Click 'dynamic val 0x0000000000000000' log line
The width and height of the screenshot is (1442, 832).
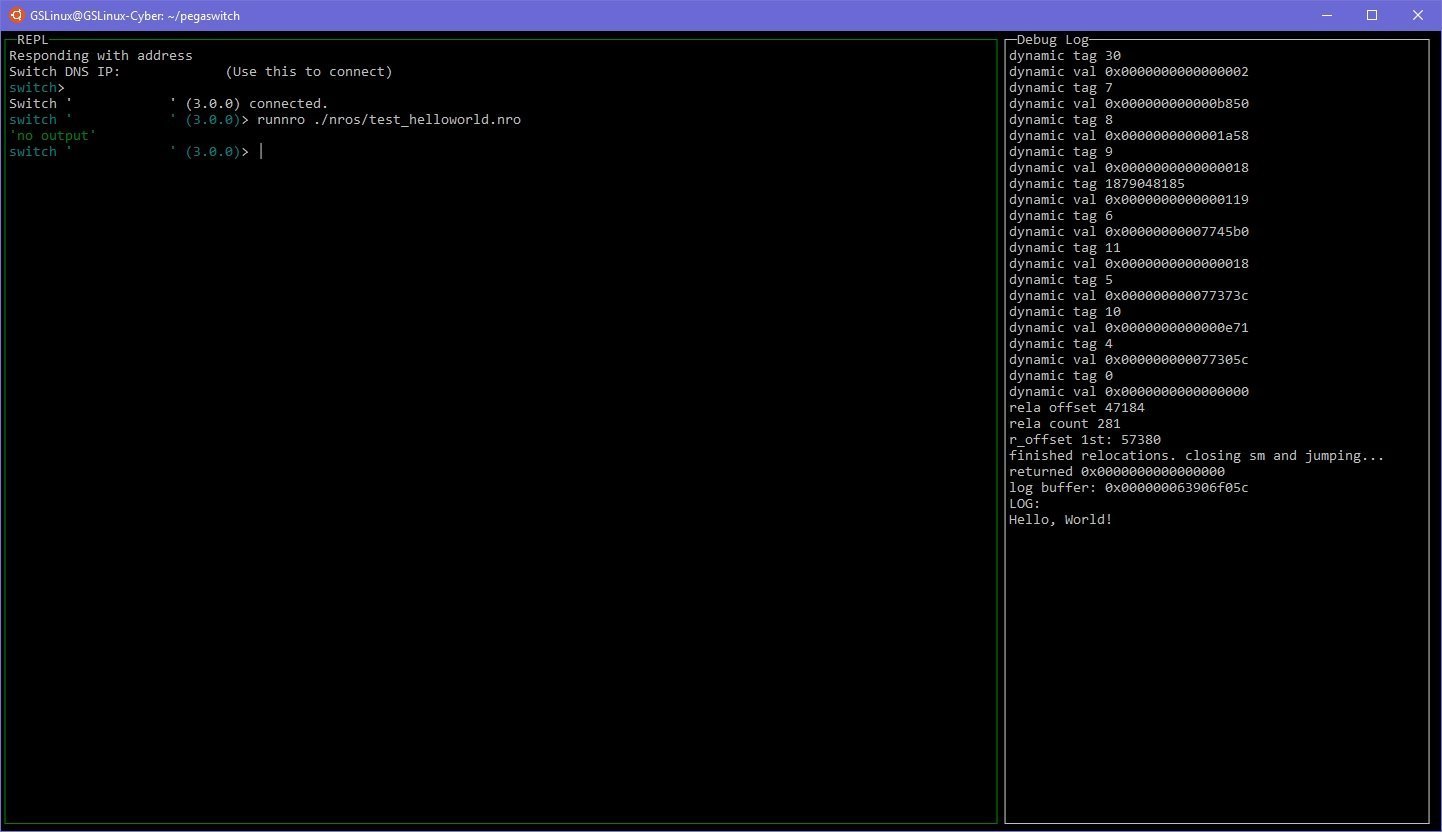click(x=1129, y=392)
